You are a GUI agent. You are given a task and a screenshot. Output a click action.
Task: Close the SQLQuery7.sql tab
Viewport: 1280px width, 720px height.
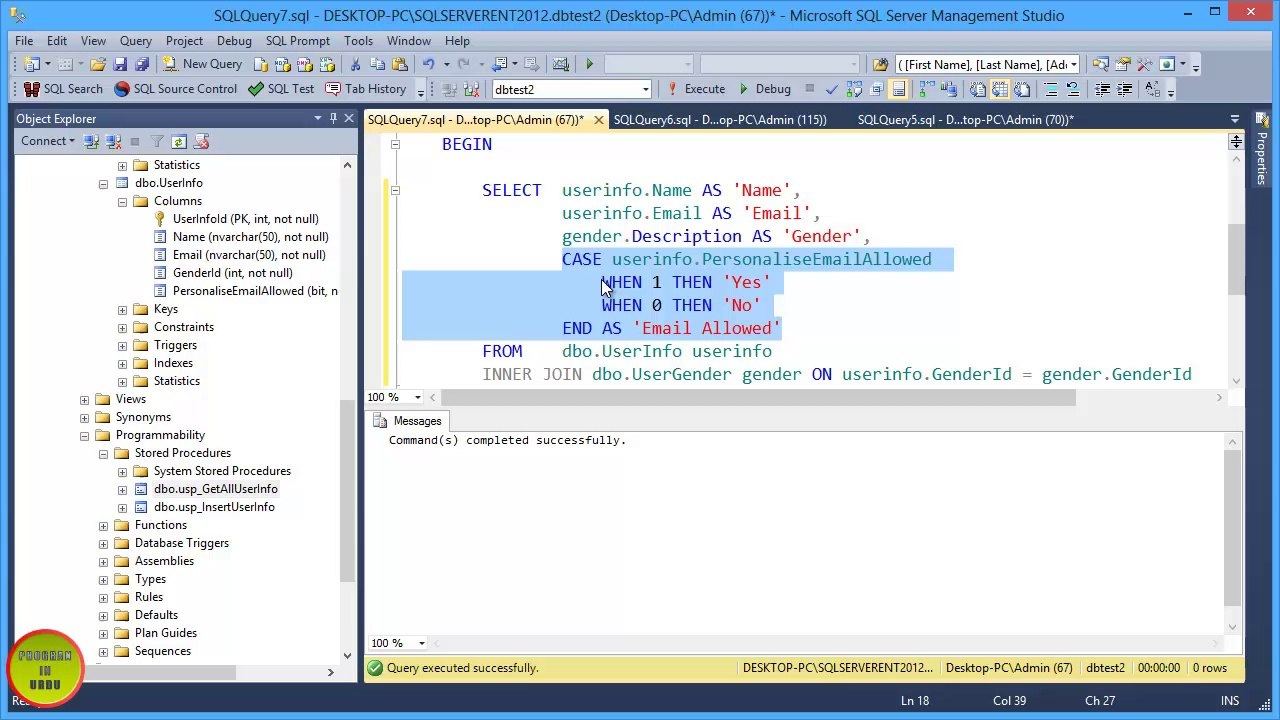click(x=598, y=120)
